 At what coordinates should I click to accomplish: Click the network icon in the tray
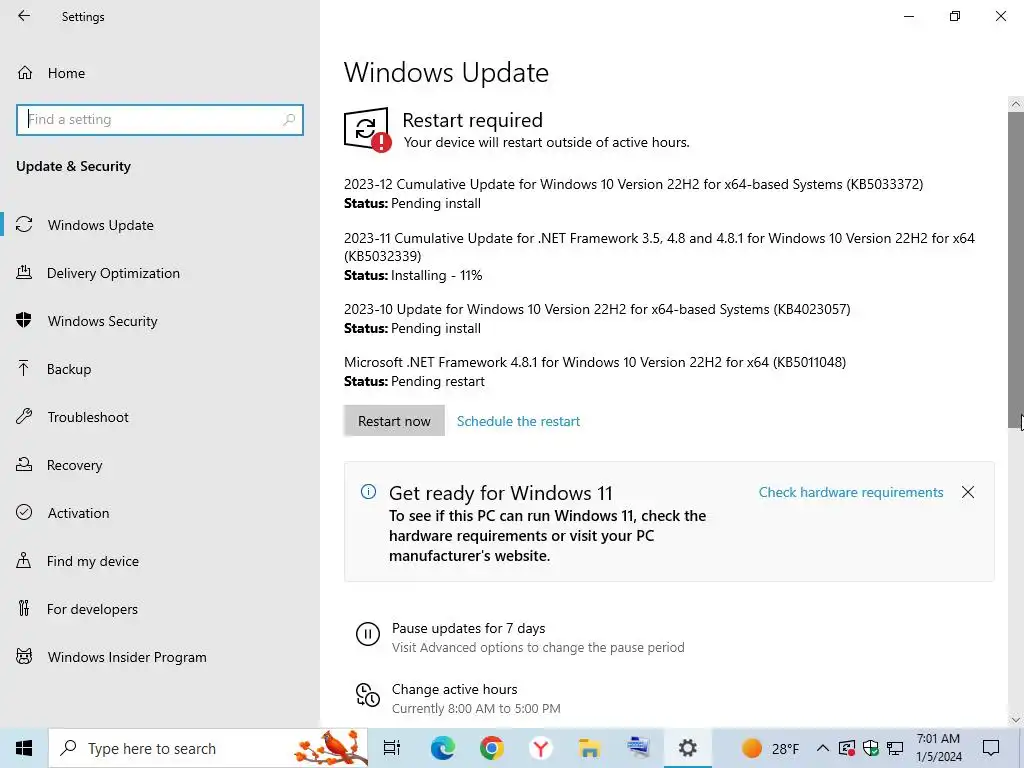point(895,748)
